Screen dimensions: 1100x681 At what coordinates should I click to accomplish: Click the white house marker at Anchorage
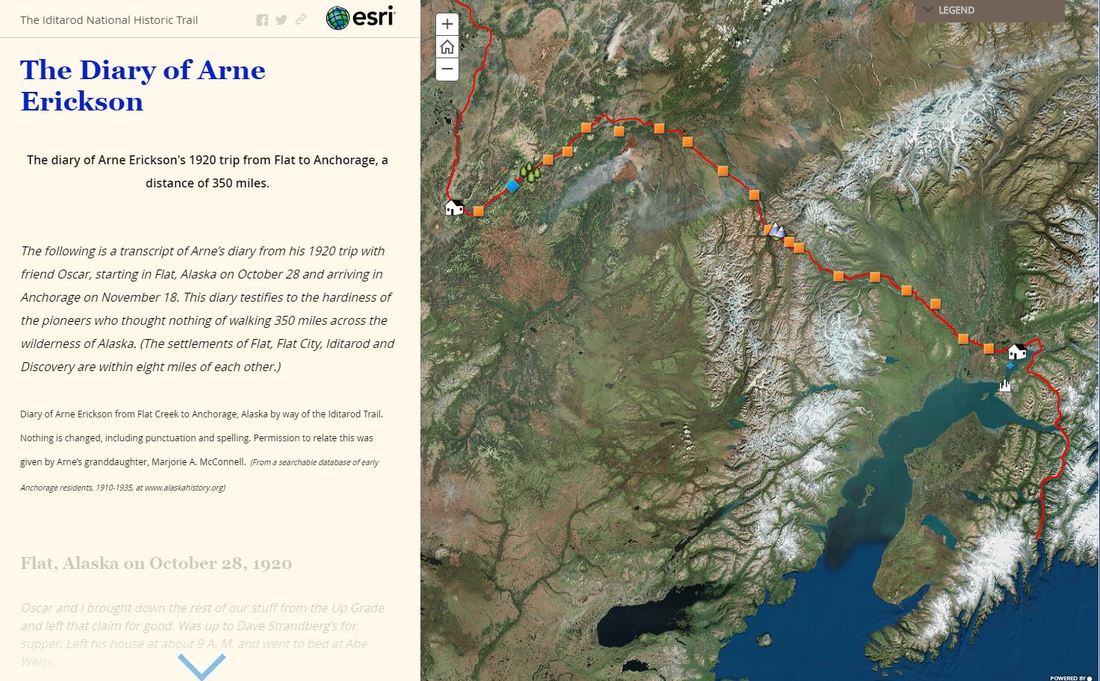(1017, 351)
